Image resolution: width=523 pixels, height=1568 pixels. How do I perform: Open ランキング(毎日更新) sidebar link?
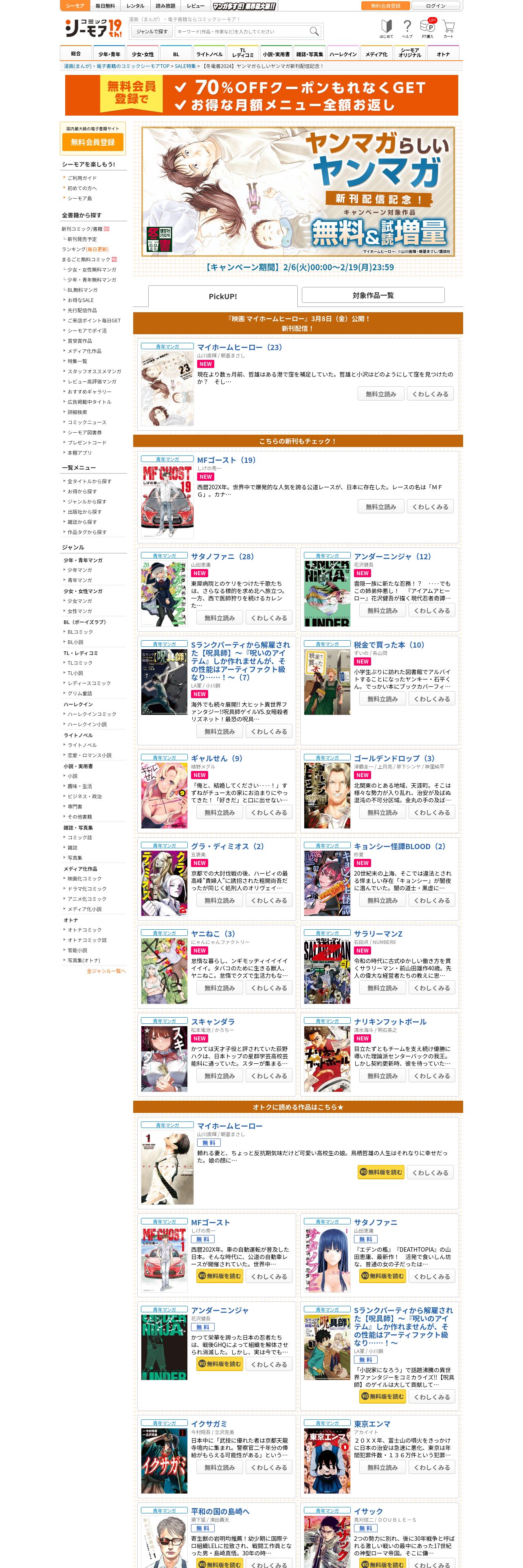point(85,250)
